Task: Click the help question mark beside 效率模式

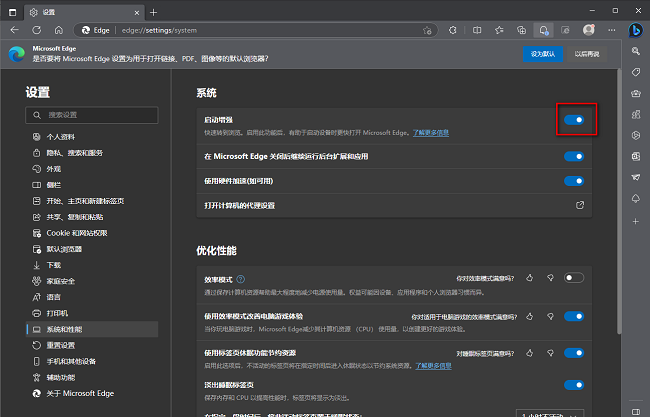Action: click(240, 279)
